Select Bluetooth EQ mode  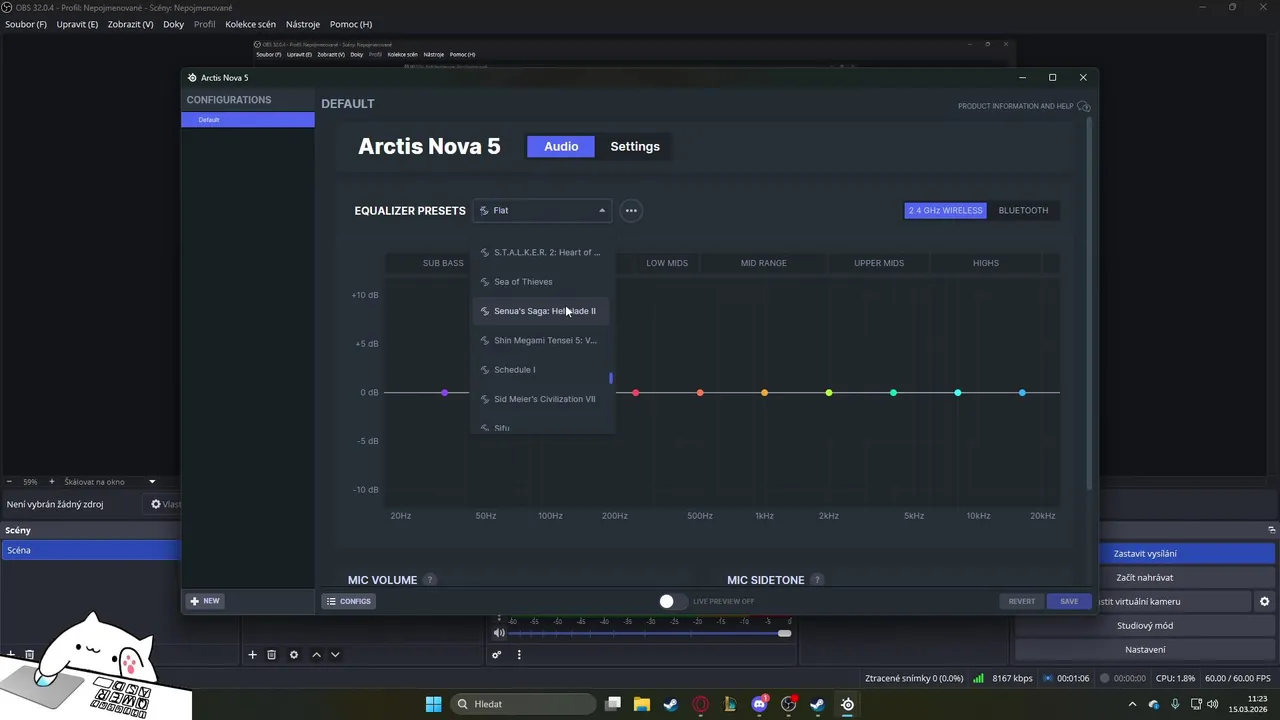[1023, 211]
